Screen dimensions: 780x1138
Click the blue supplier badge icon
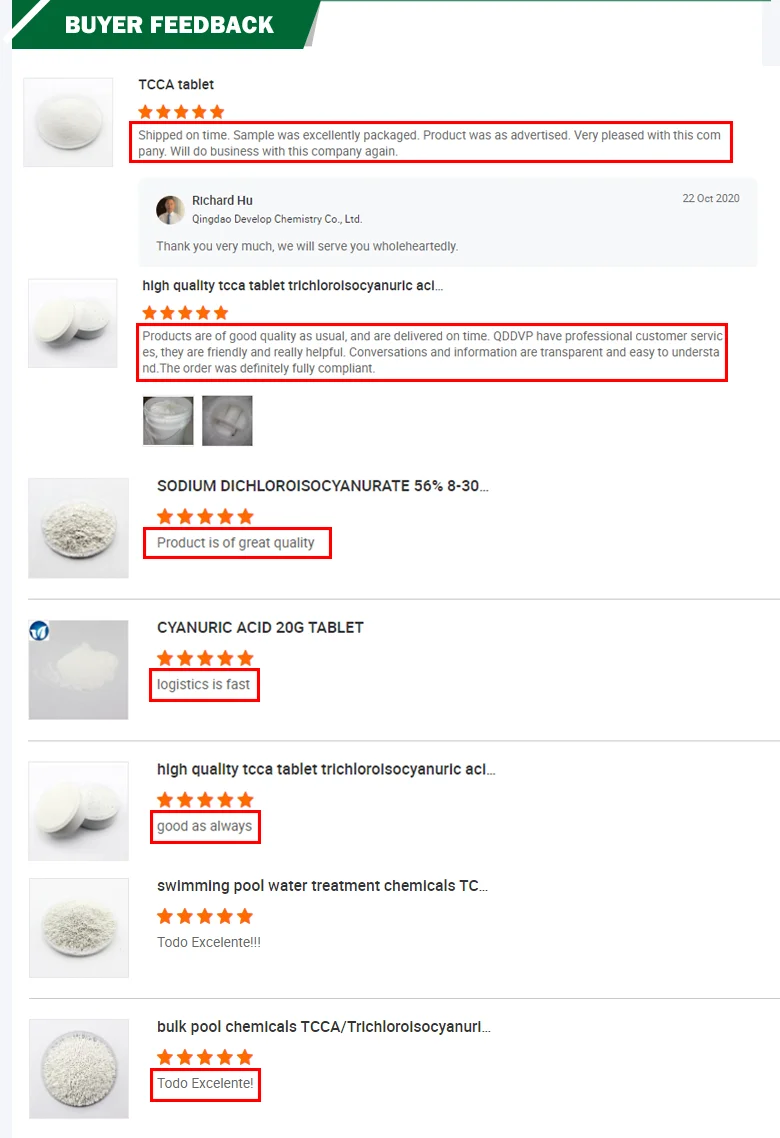click(39, 631)
